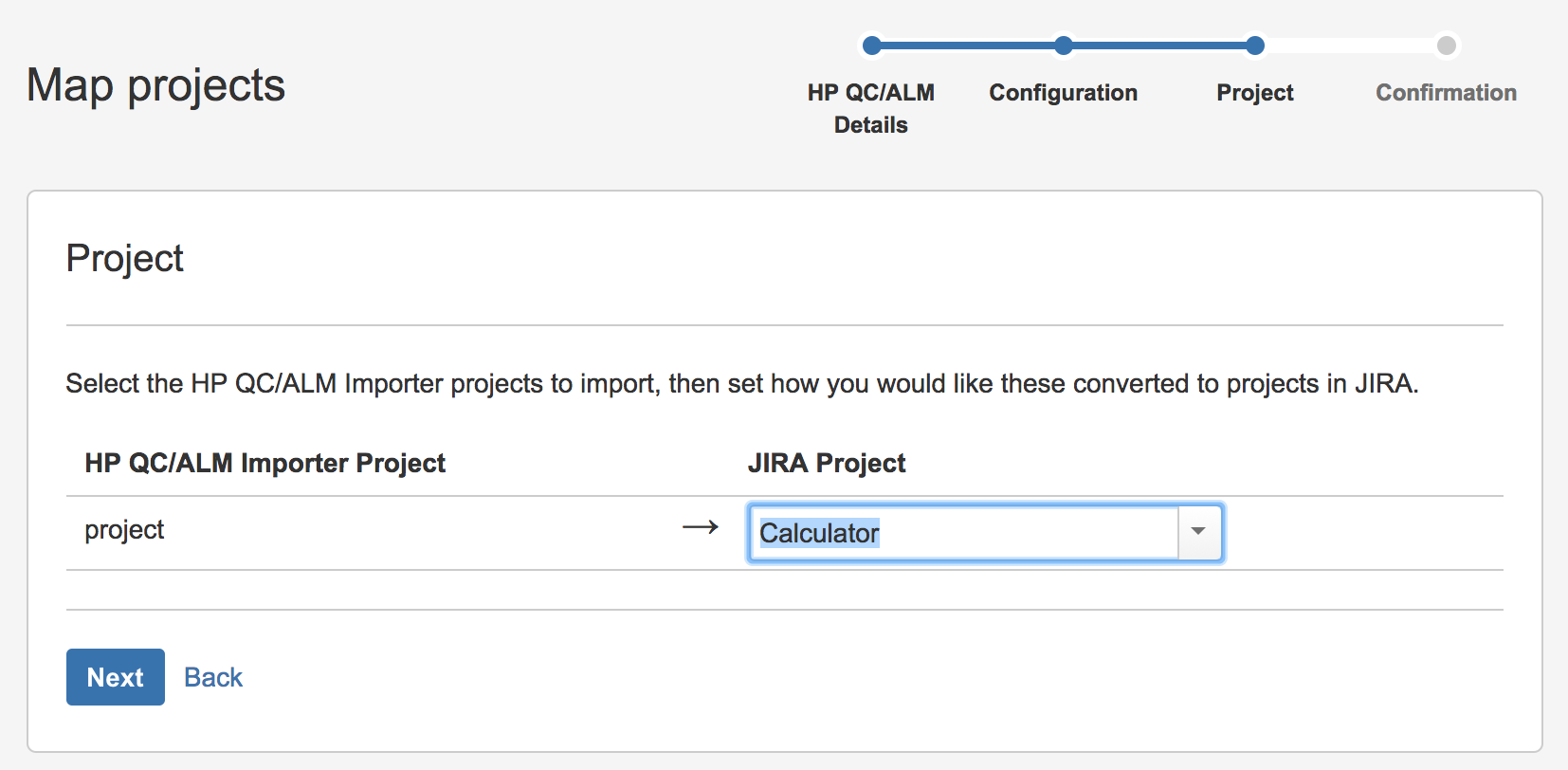Click the 'project' importer project cell
Screen dimensions: 1568x770
pyautogui.click(x=124, y=529)
